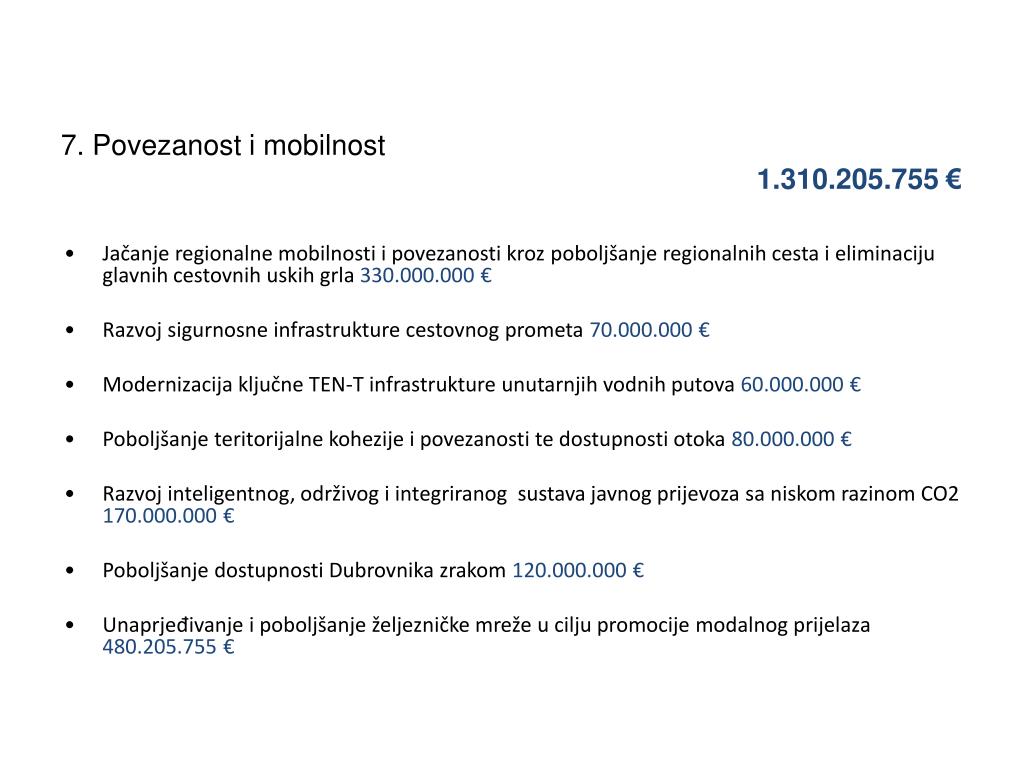Click 'Razvoj sigurnosne infrastrukture cestovnog prometa'
The width and height of the screenshot is (1024, 768).
coord(342,330)
